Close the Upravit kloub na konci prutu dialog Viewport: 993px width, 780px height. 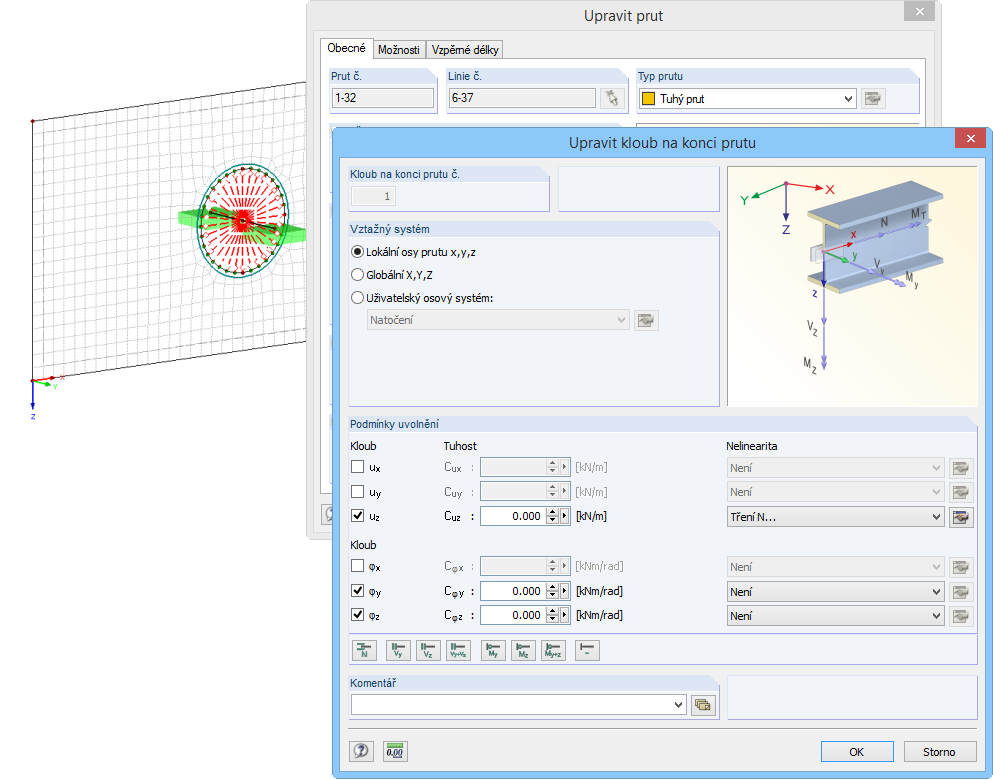pyautogui.click(x=970, y=139)
